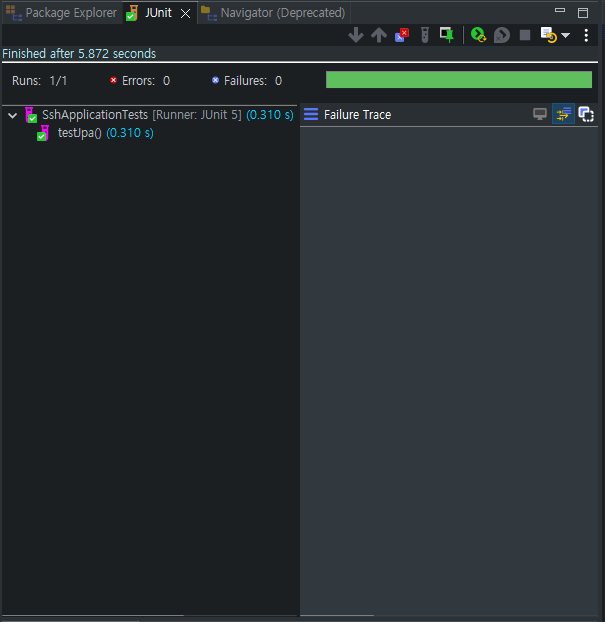Screen dimensions: 605x622
Task: Collapse the SshApplicationTests tree node
Action: pos(13,115)
